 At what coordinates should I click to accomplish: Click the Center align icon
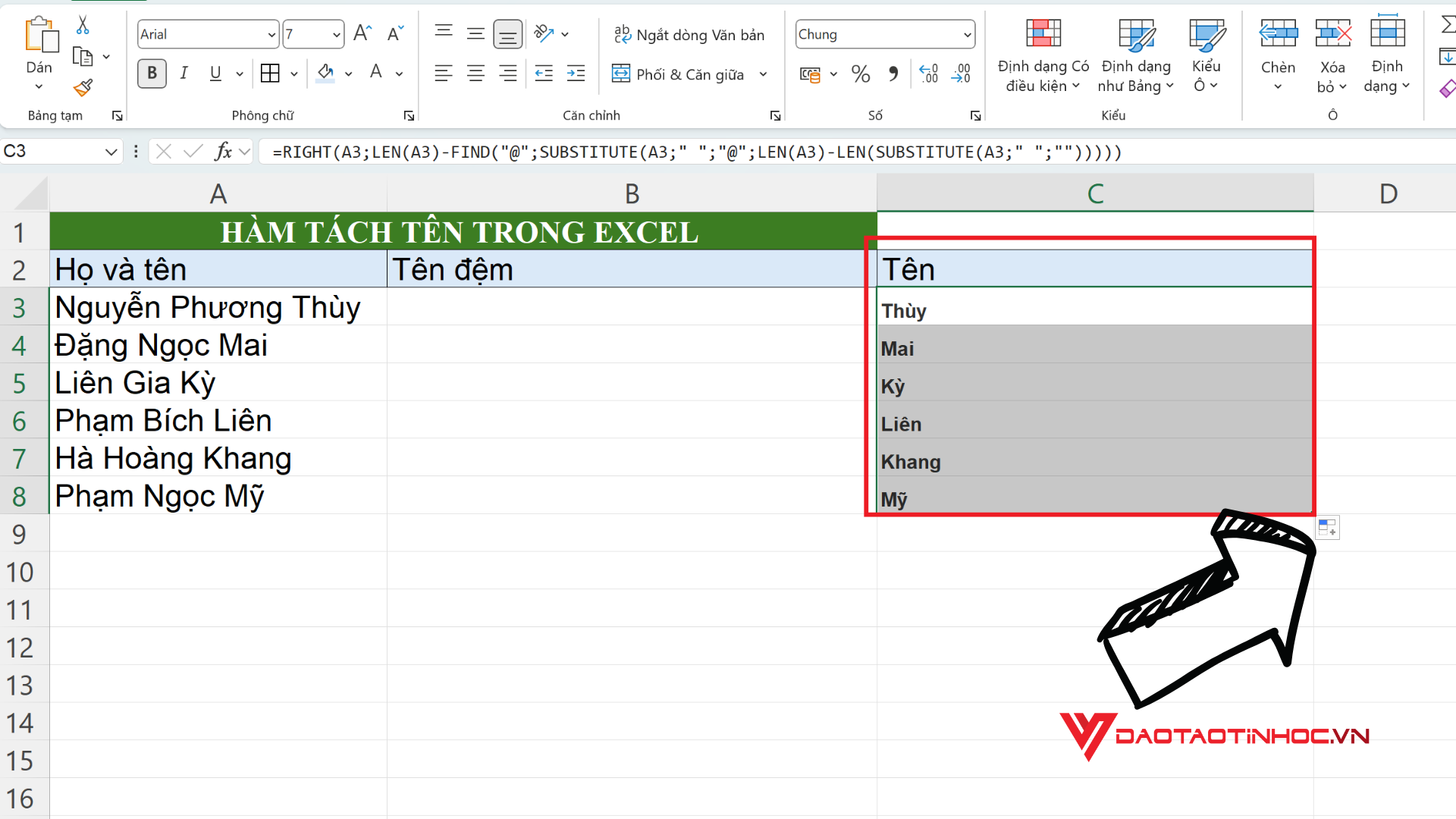click(475, 74)
